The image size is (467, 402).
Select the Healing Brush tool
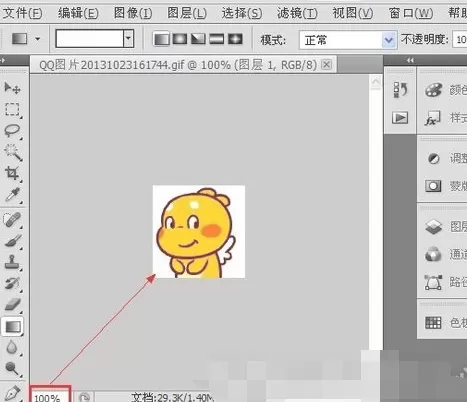tap(12, 221)
